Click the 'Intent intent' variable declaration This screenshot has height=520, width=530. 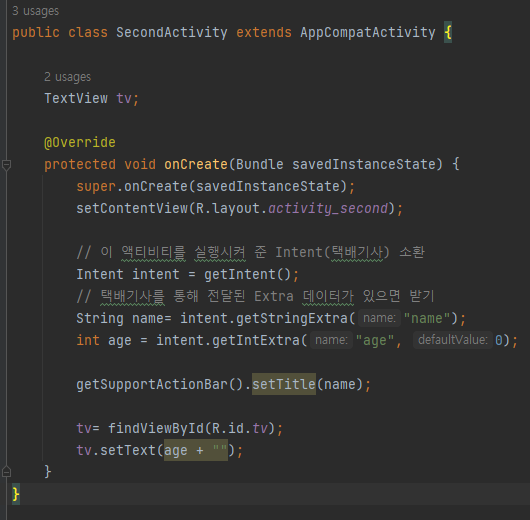pos(128,275)
